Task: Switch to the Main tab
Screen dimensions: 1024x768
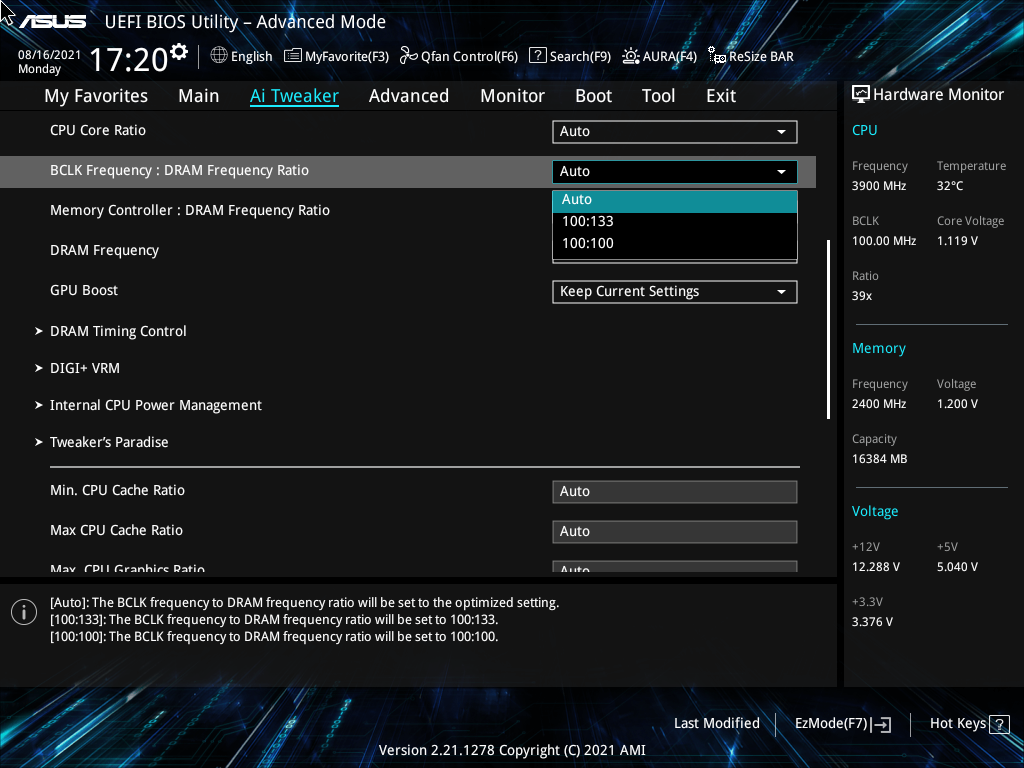Action: pos(199,96)
